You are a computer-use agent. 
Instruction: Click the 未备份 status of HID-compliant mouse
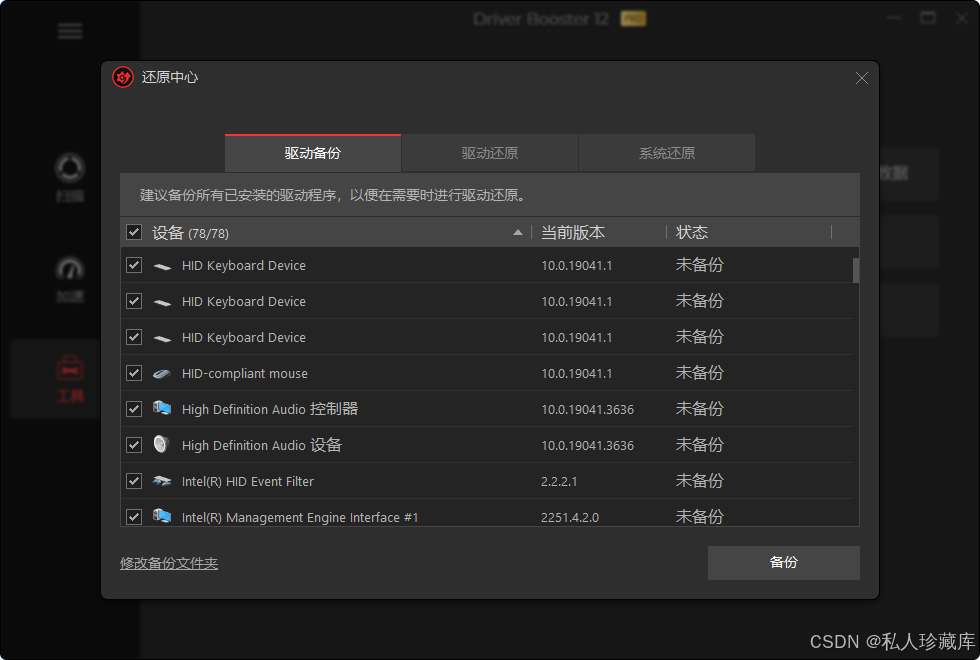[699, 373]
